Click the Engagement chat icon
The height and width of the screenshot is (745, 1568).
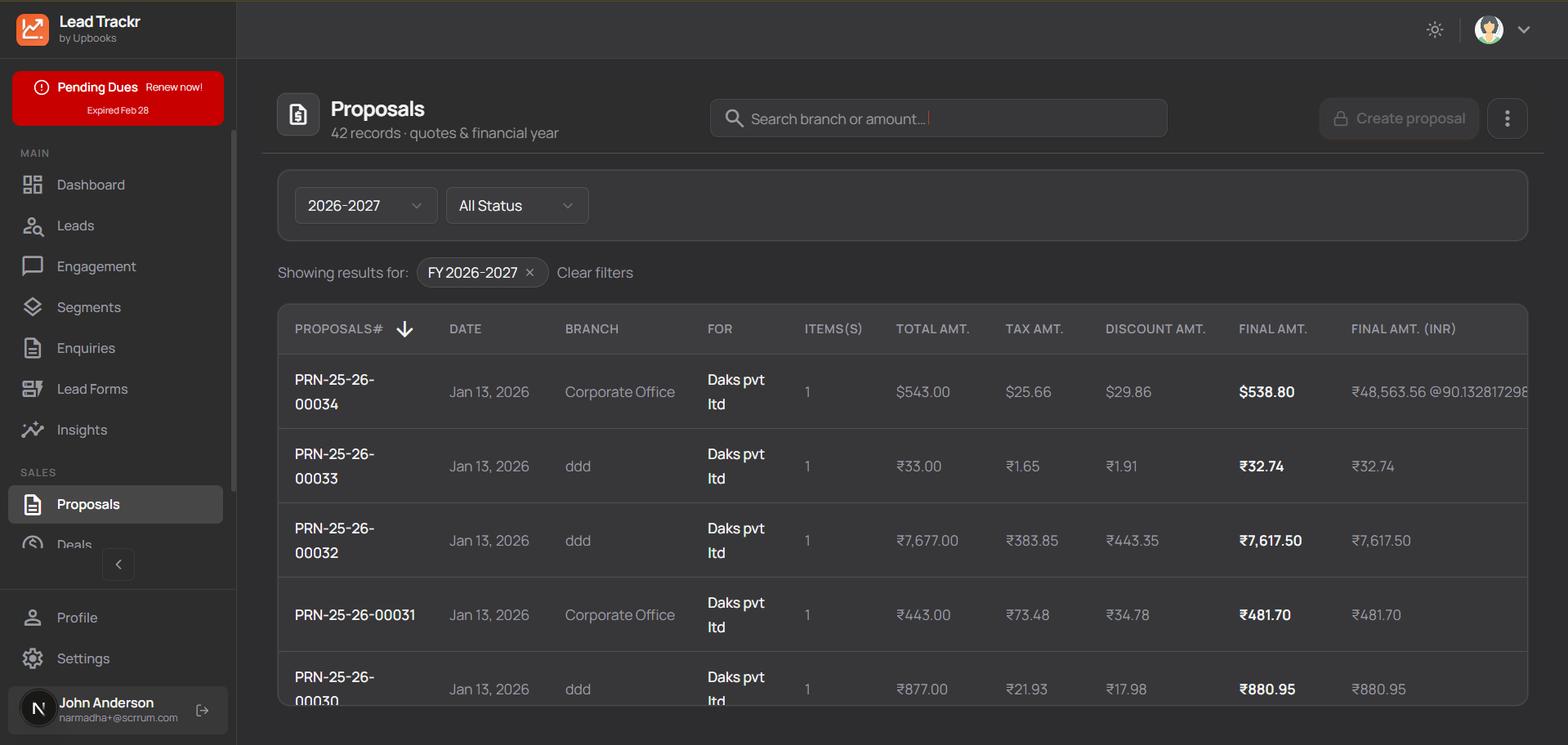click(x=33, y=266)
